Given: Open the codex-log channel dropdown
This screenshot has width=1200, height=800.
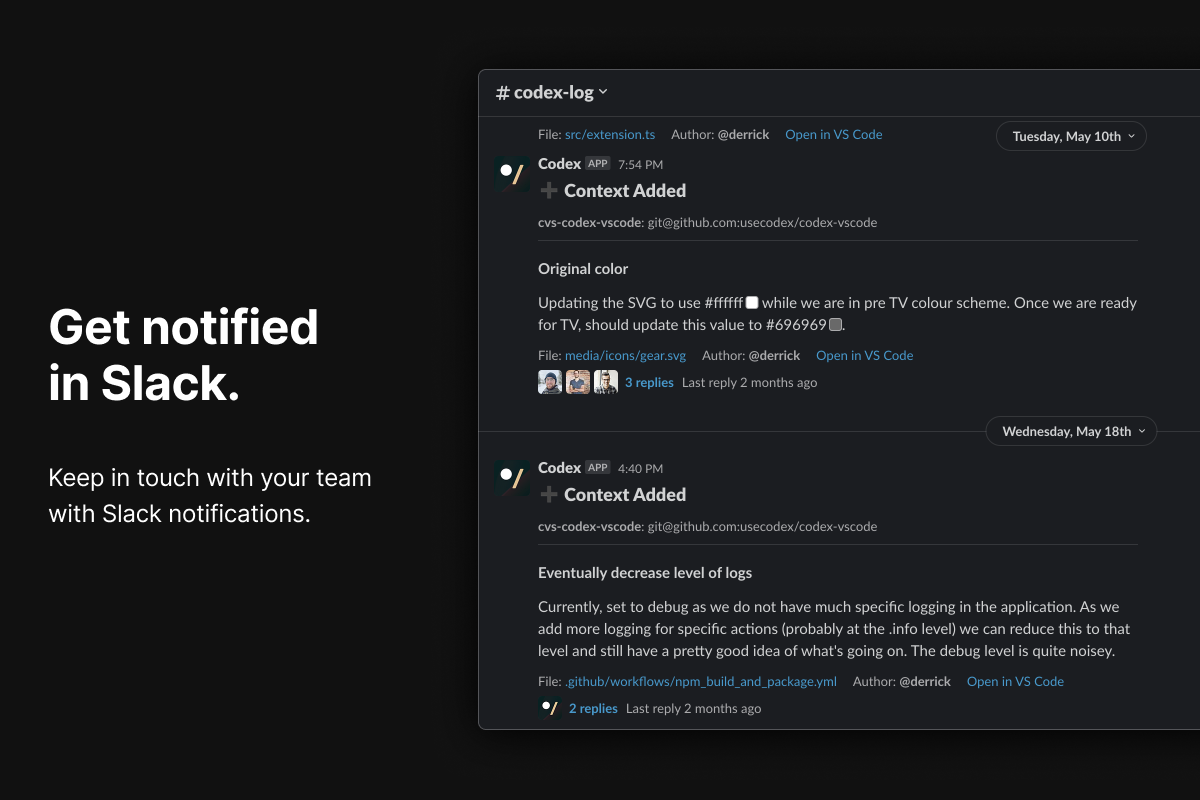Looking at the screenshot, I should pyautogui.click(x=552, y=93).
